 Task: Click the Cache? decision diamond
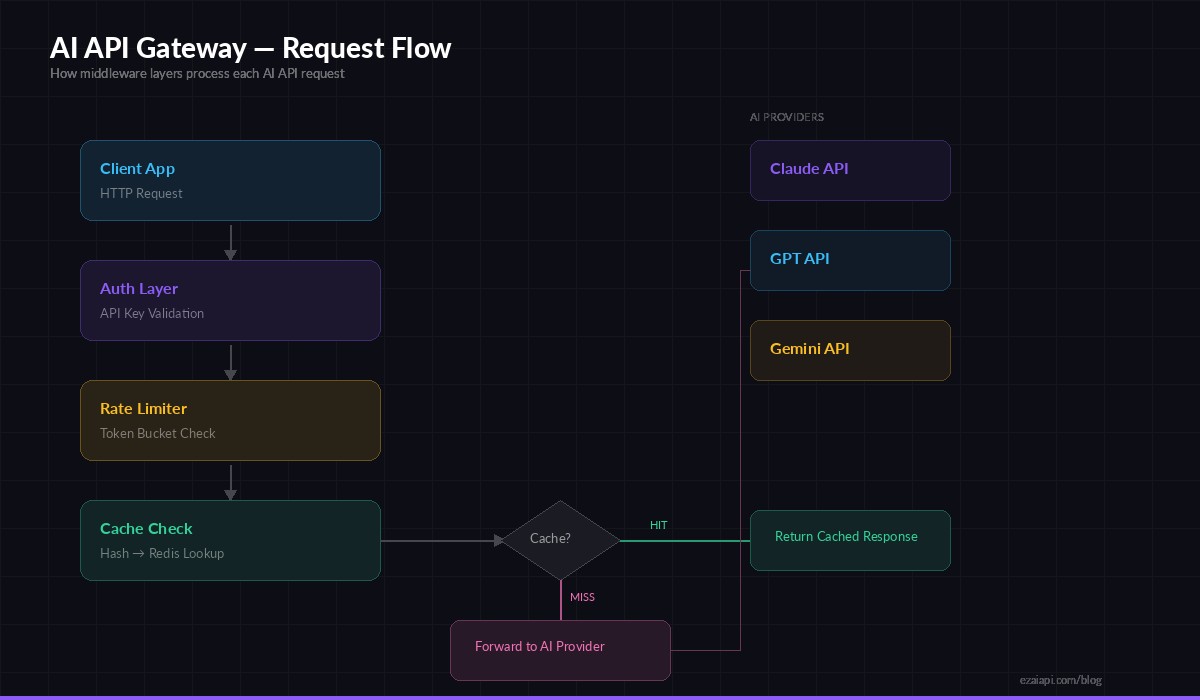(560, 539)
